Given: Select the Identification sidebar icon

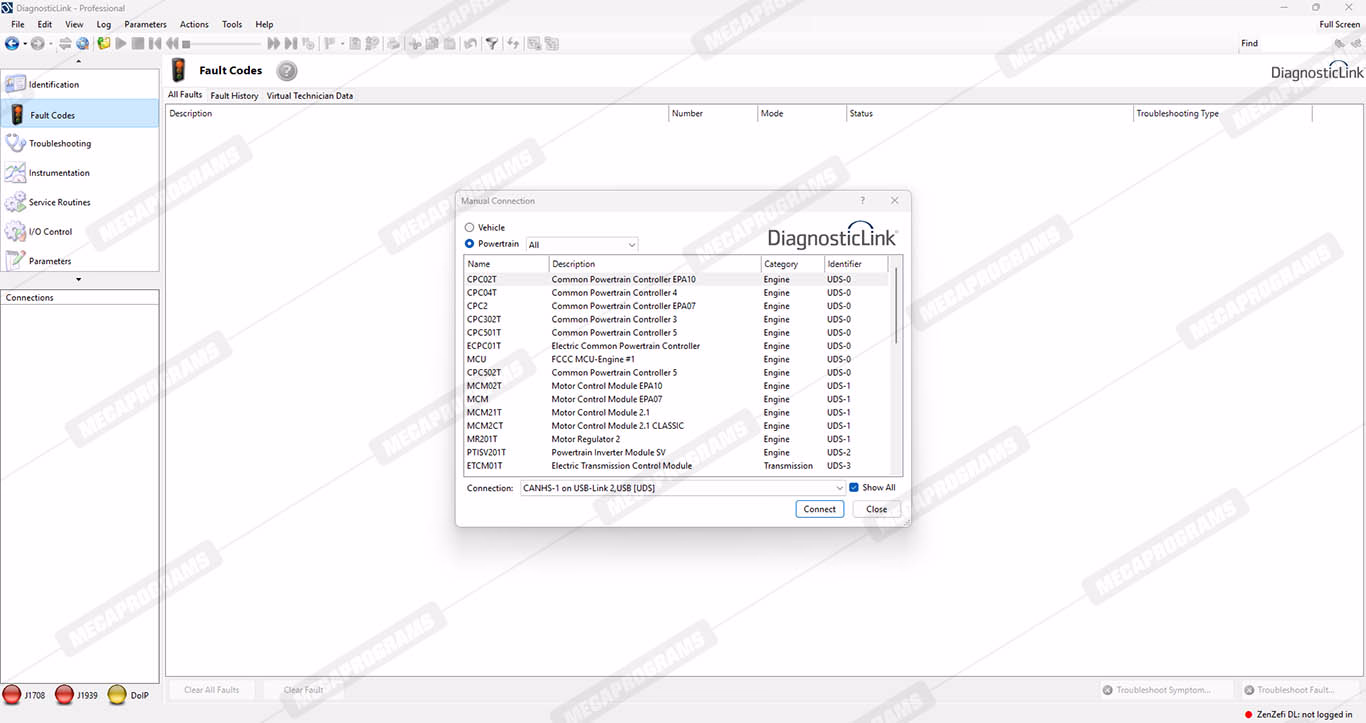Looking at the screenshot, I should (x=16, y=85).
